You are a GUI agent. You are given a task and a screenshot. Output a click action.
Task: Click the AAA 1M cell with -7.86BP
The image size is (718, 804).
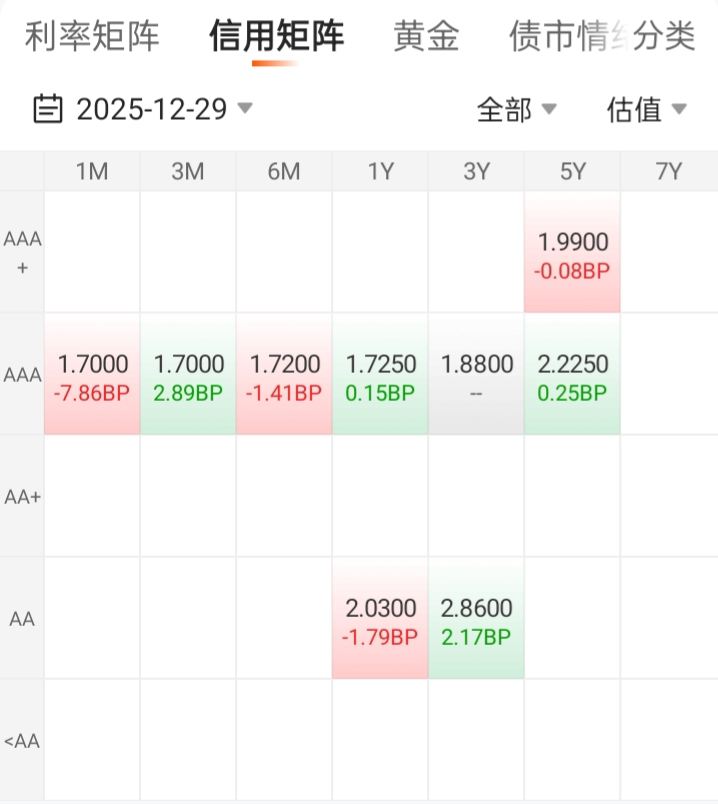pyautogui.click(x=92, y=375)
